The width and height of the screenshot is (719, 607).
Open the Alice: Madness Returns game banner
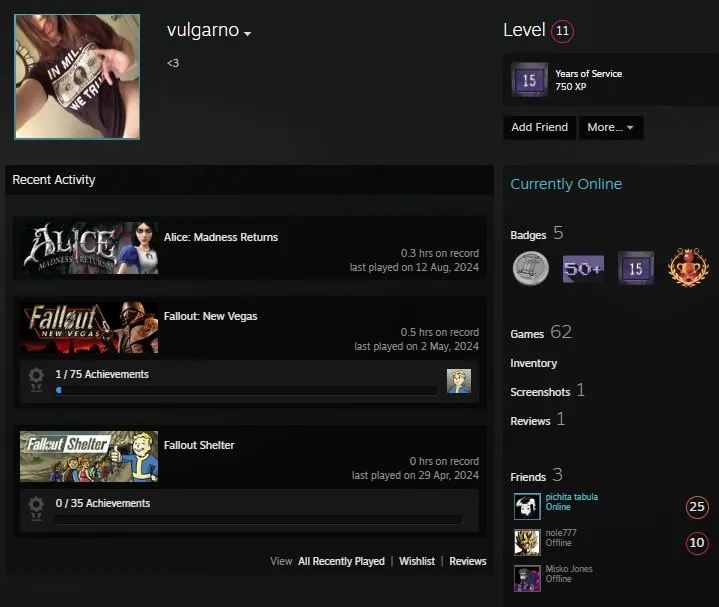pyautogui.click(x=89, y=248)
